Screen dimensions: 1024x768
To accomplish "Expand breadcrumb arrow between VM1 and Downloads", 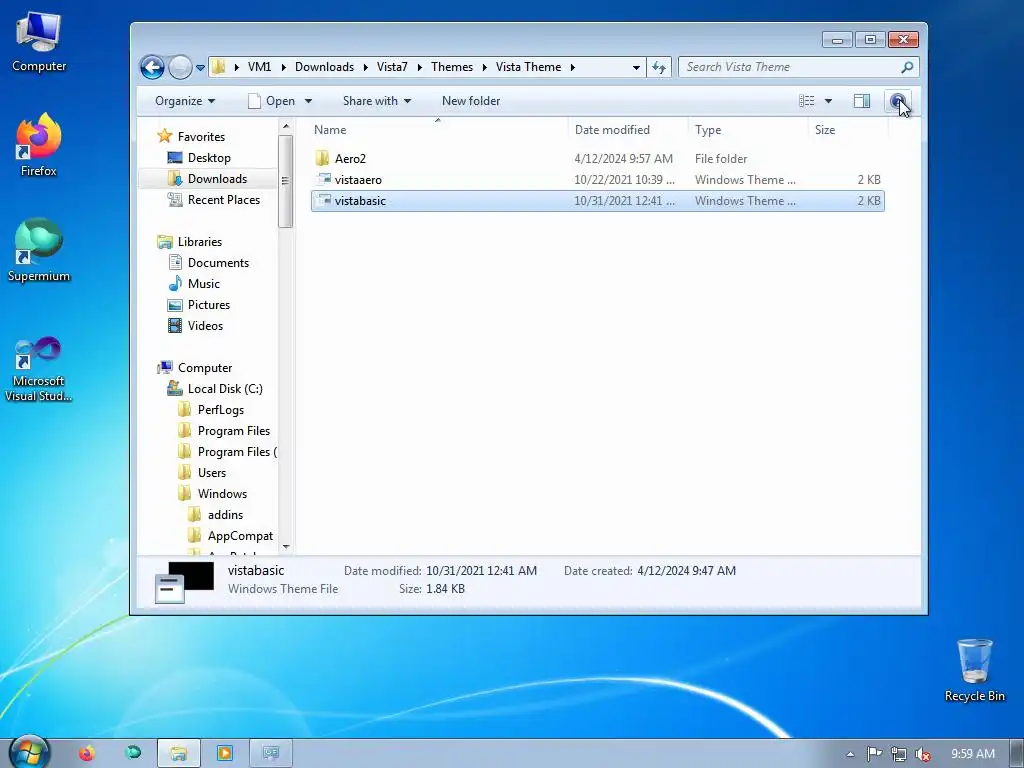I will [x=283, y=67].
